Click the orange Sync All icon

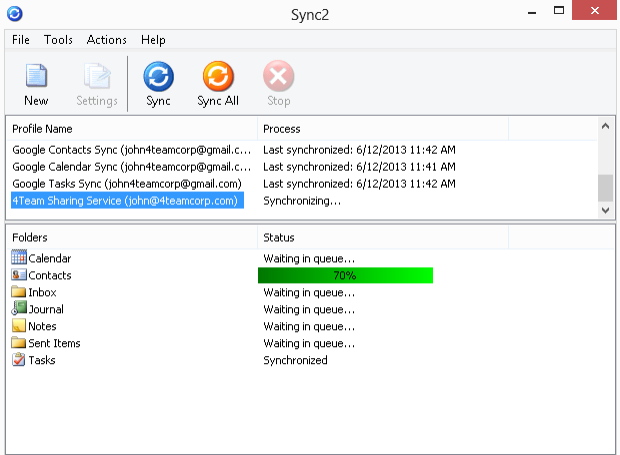click(218, 76)
